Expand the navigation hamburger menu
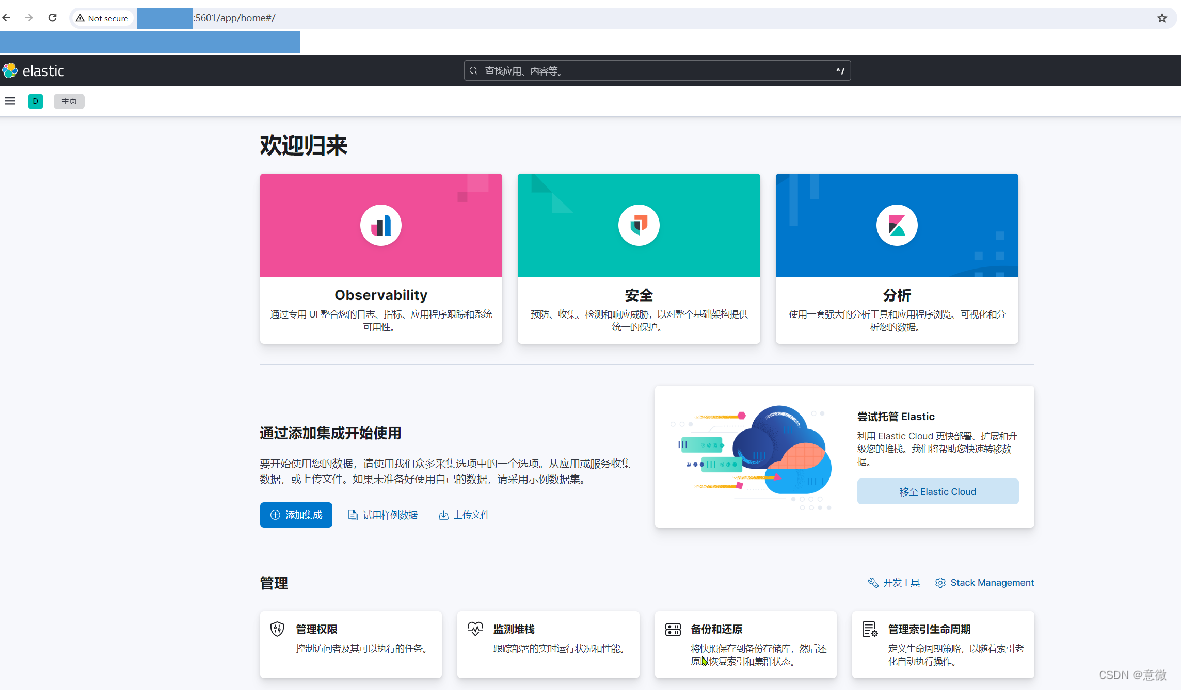The image size is (1182, 690). coord(10,100)
